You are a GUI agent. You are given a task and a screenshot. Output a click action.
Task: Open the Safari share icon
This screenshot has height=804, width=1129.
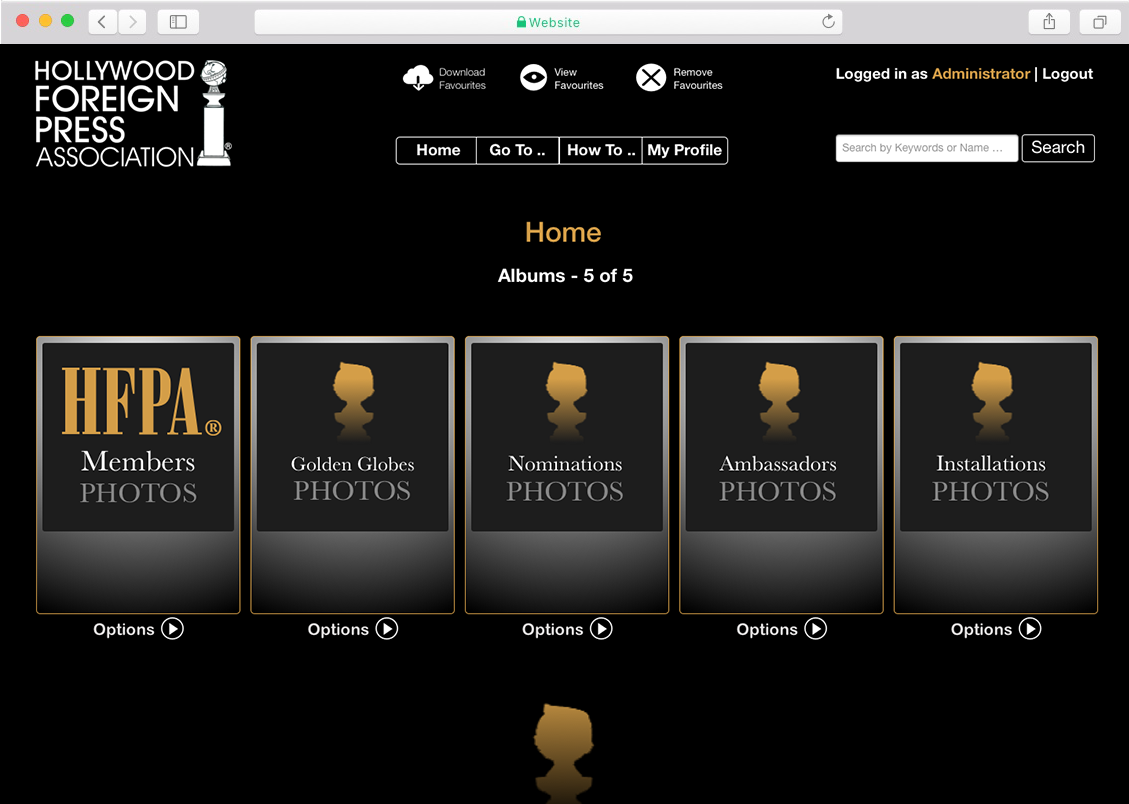point(1049,22)
